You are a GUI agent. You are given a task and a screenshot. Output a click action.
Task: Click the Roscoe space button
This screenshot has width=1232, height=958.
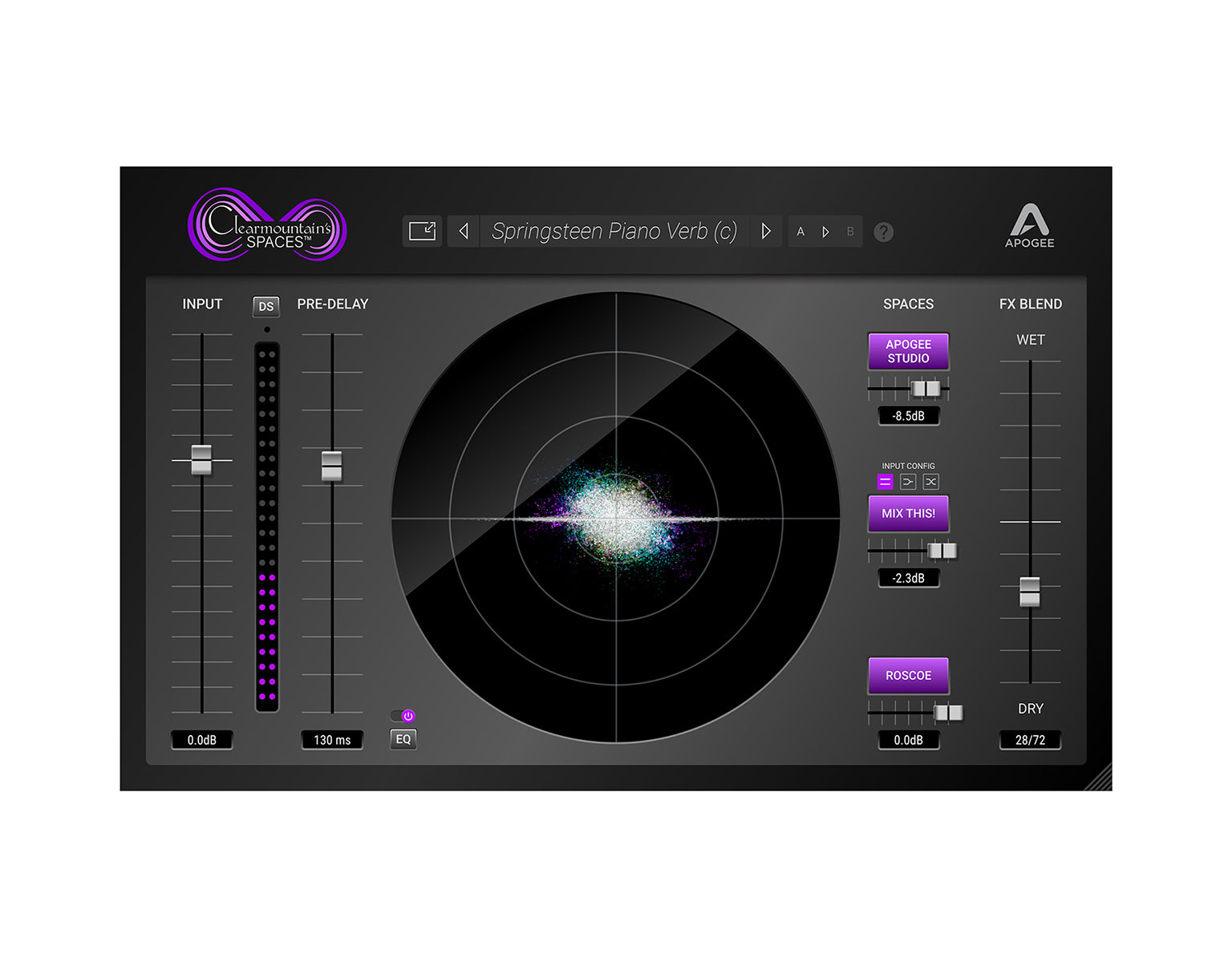coord(908,676)
